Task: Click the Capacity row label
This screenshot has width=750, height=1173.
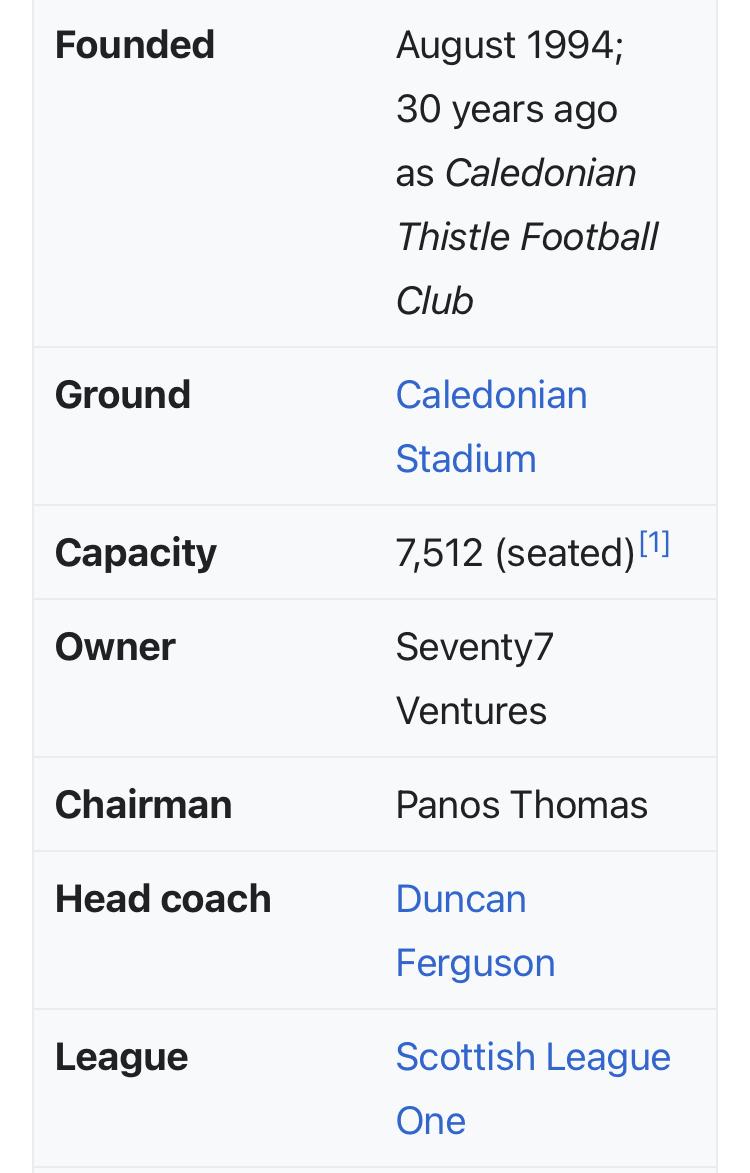Action: [135, 554]
